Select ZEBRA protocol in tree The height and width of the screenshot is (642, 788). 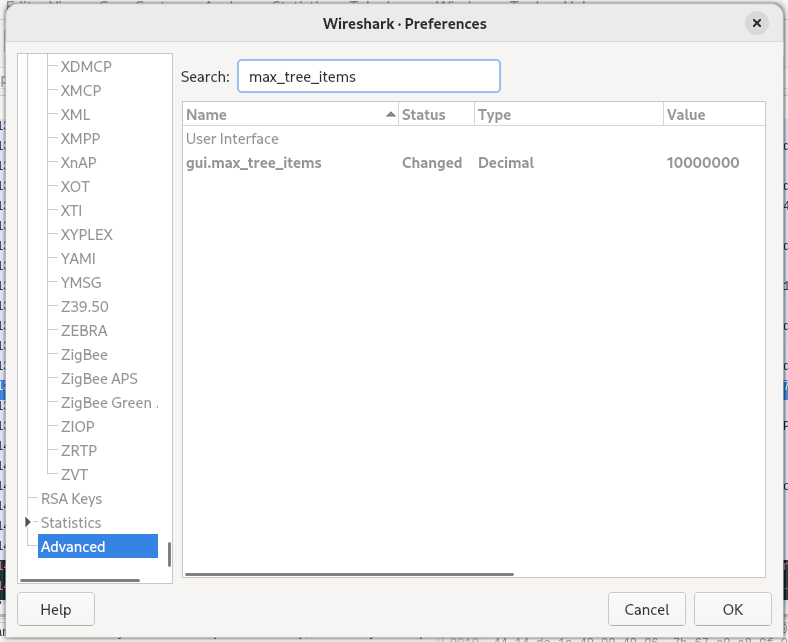point(84,331)
